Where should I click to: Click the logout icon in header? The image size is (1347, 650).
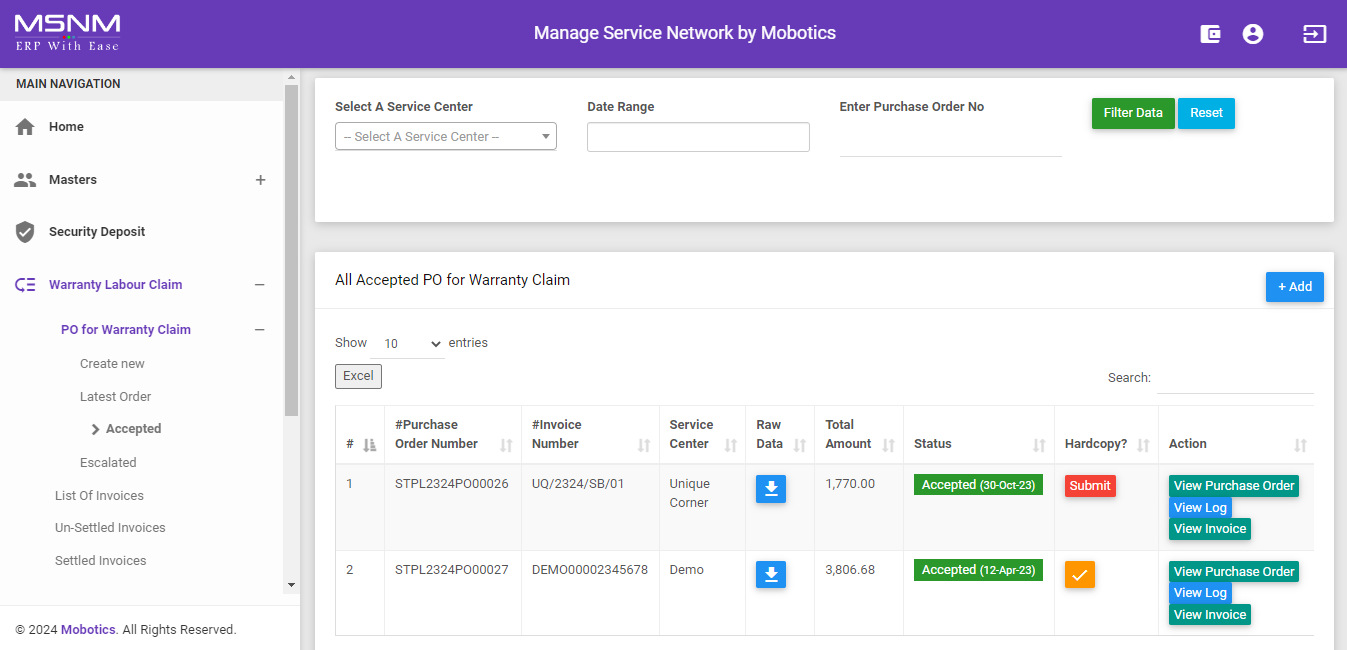(1314, 34)
